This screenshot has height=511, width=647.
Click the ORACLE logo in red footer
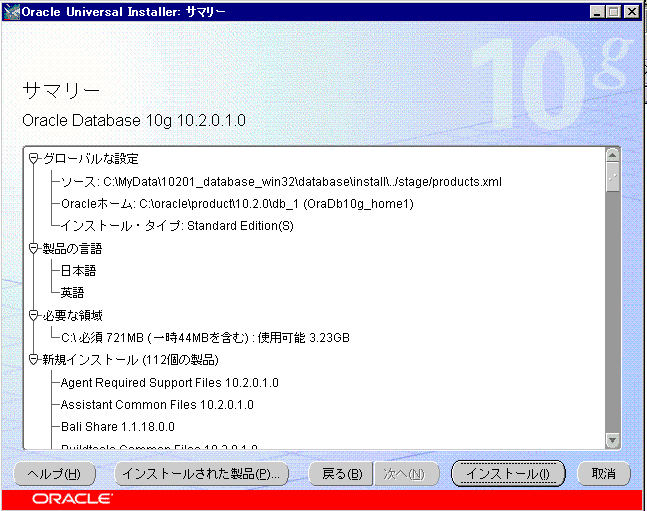pos(72,499)
